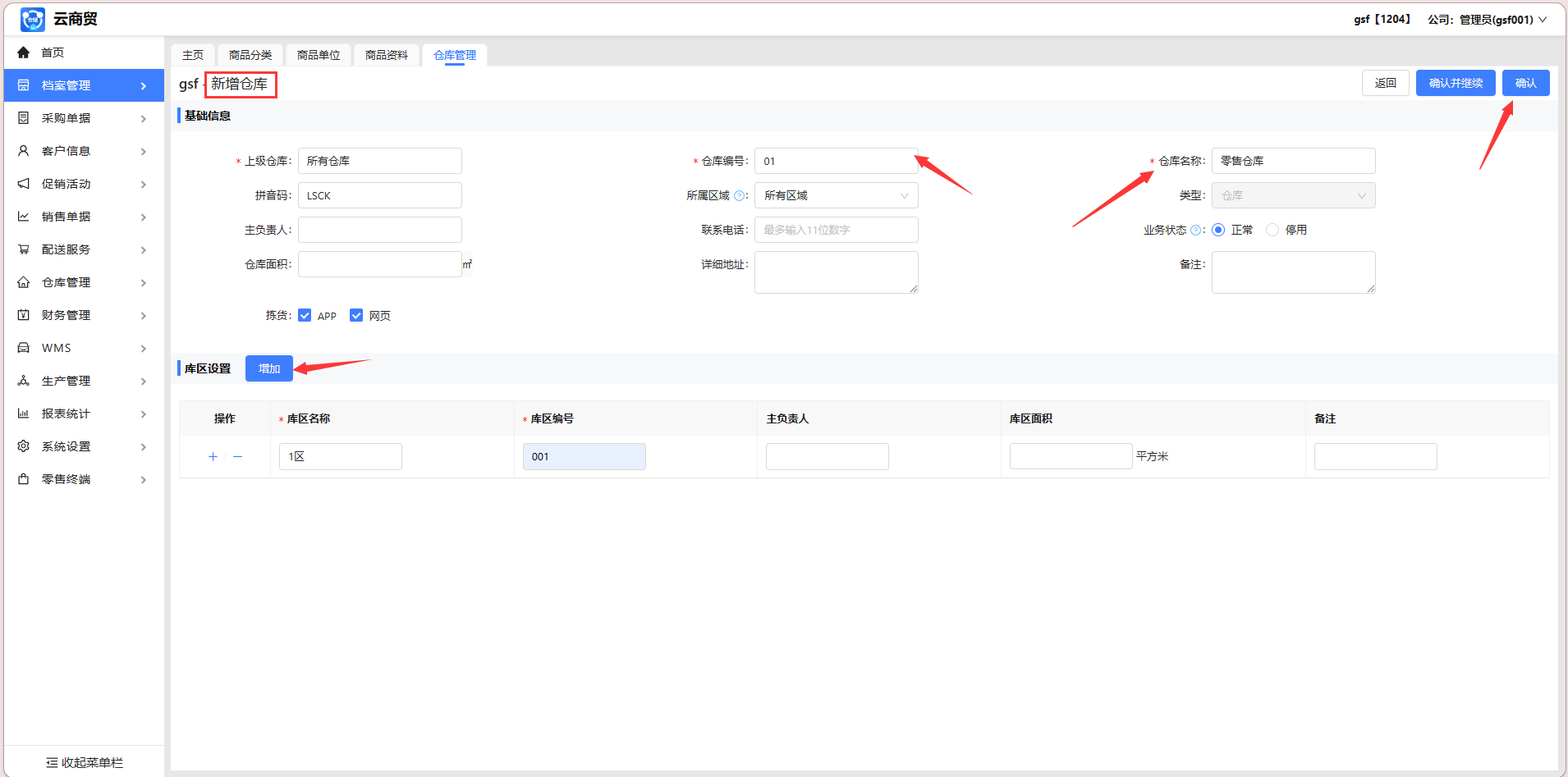
Task: Click the 详细地址 text area
Action: [x=836, y=272]
